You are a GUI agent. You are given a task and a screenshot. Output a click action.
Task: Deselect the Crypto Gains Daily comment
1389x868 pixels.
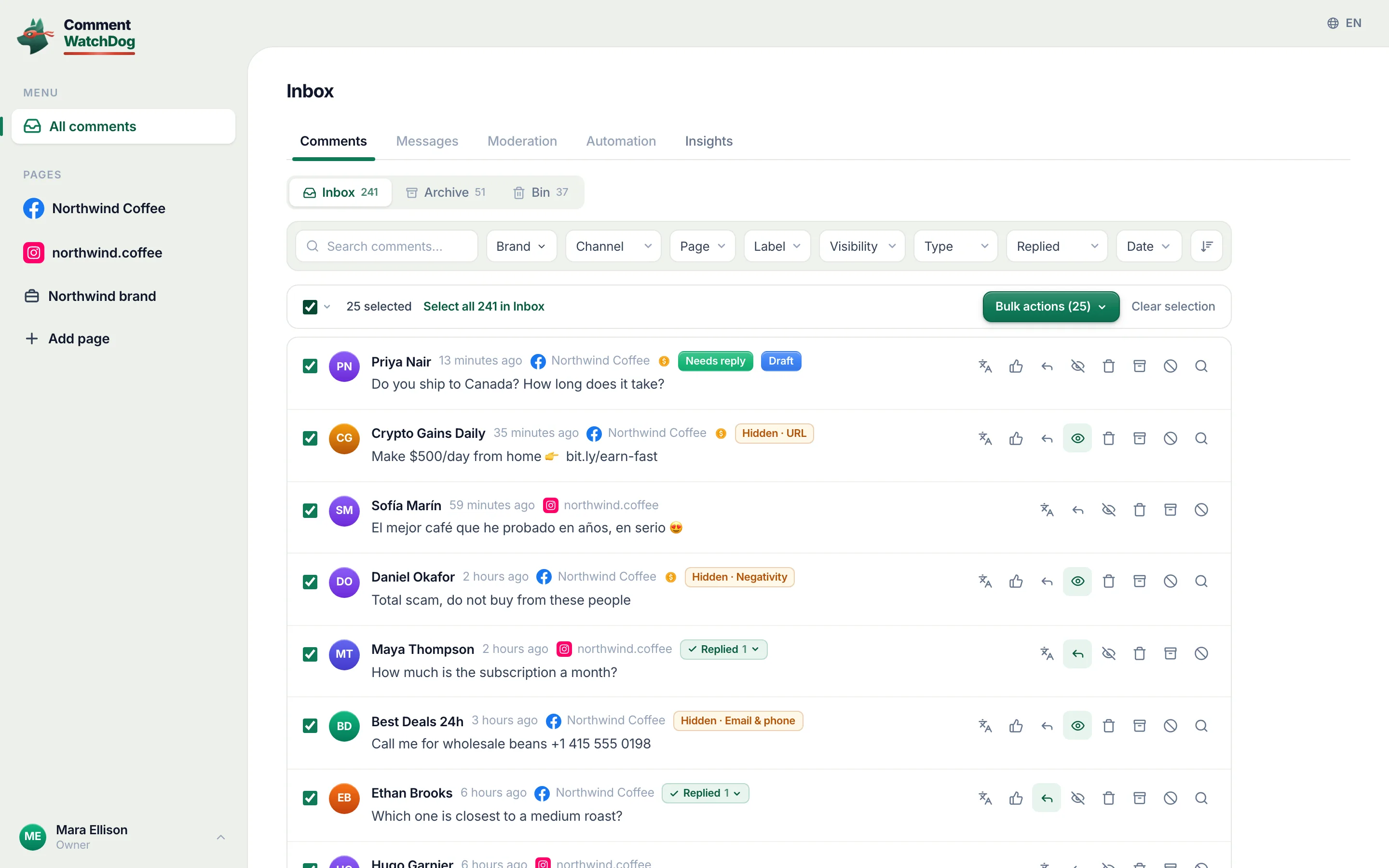pyautogui.click(x=310, y=439)
